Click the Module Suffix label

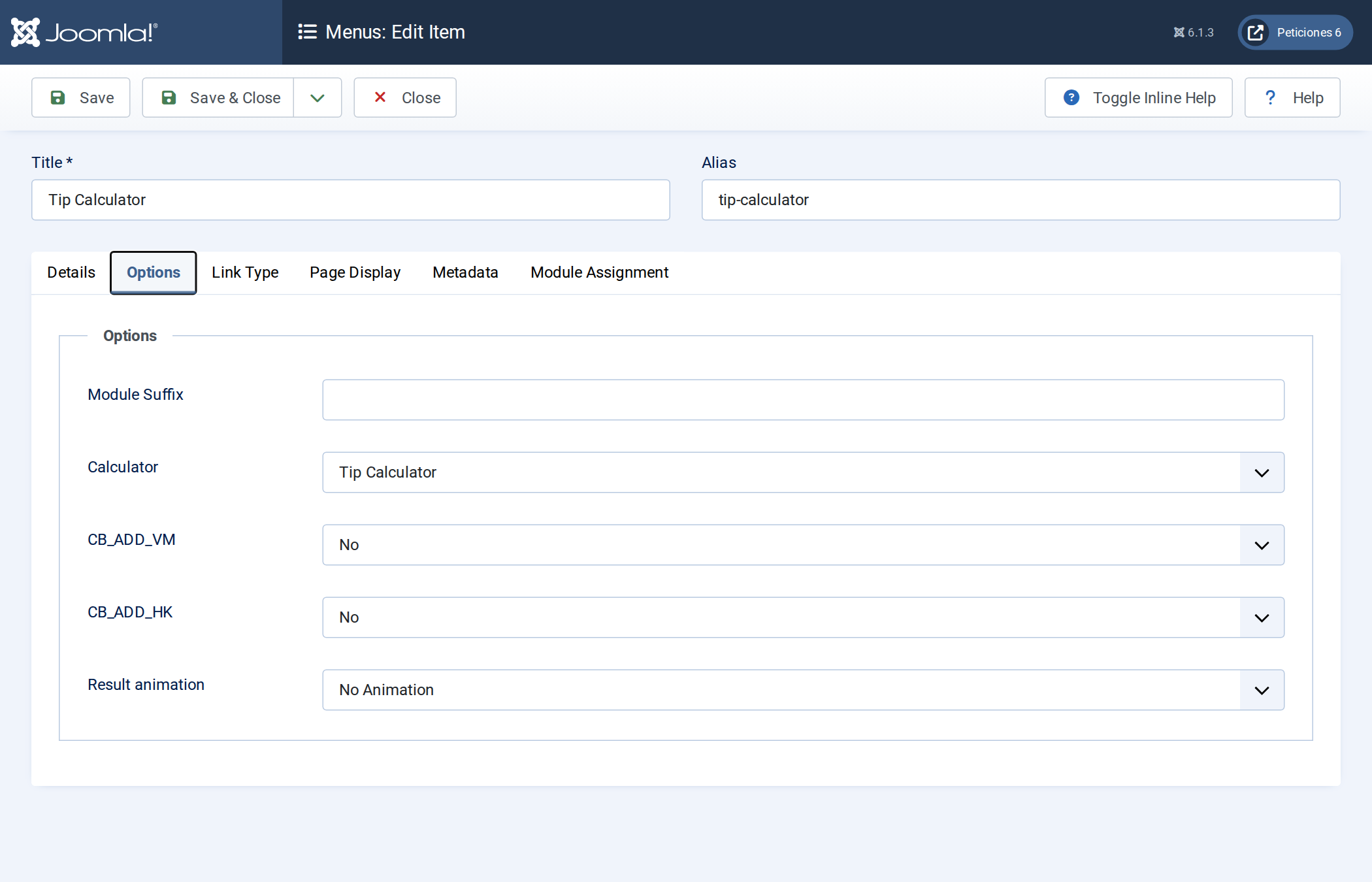pos(135,395)
